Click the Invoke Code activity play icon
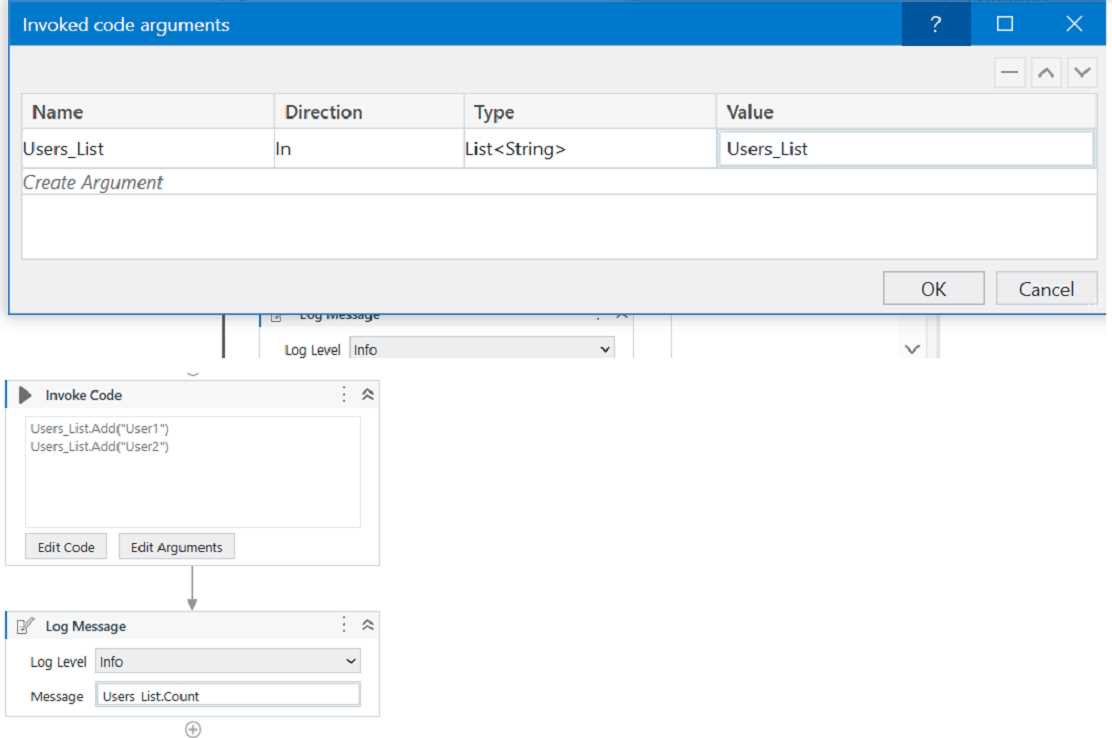Image resolution: width=1112 pixels, height=738 pixels. 26,395
